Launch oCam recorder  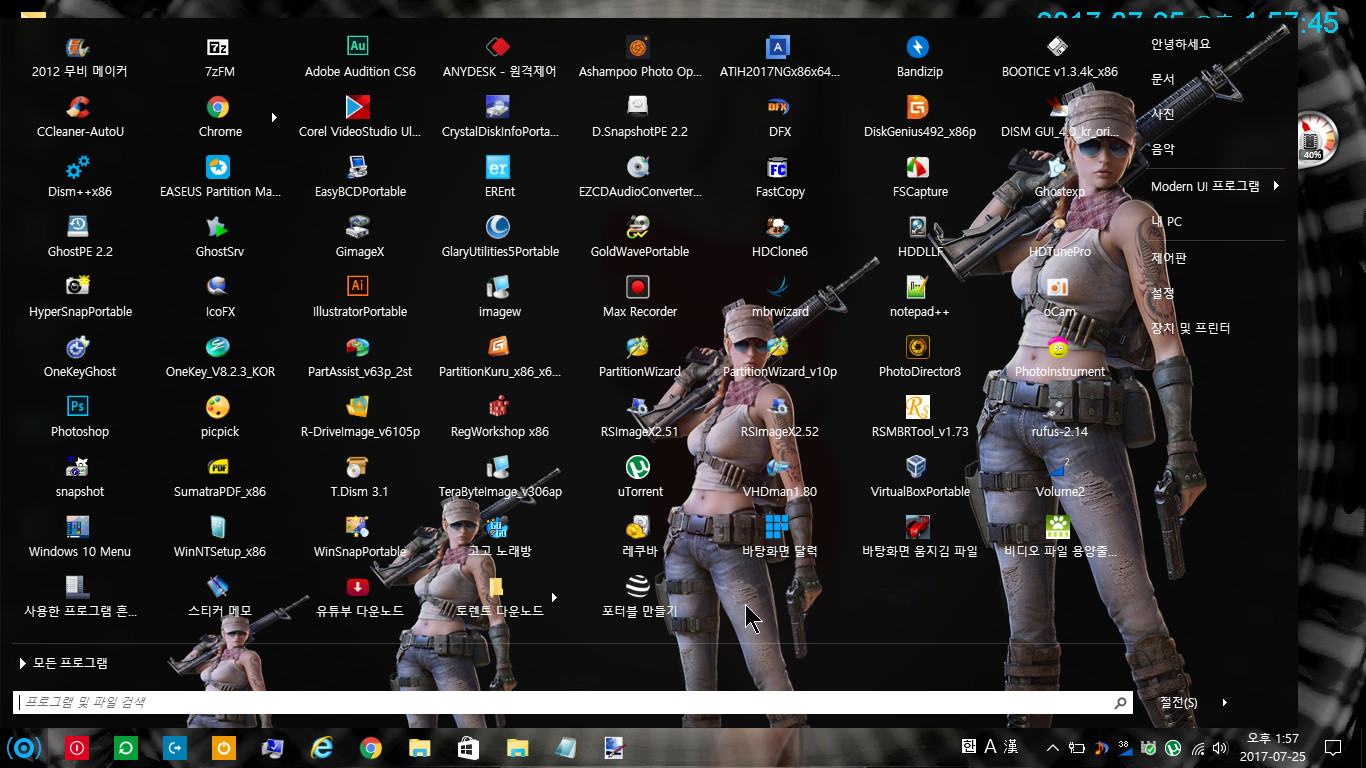(1060, 298)
